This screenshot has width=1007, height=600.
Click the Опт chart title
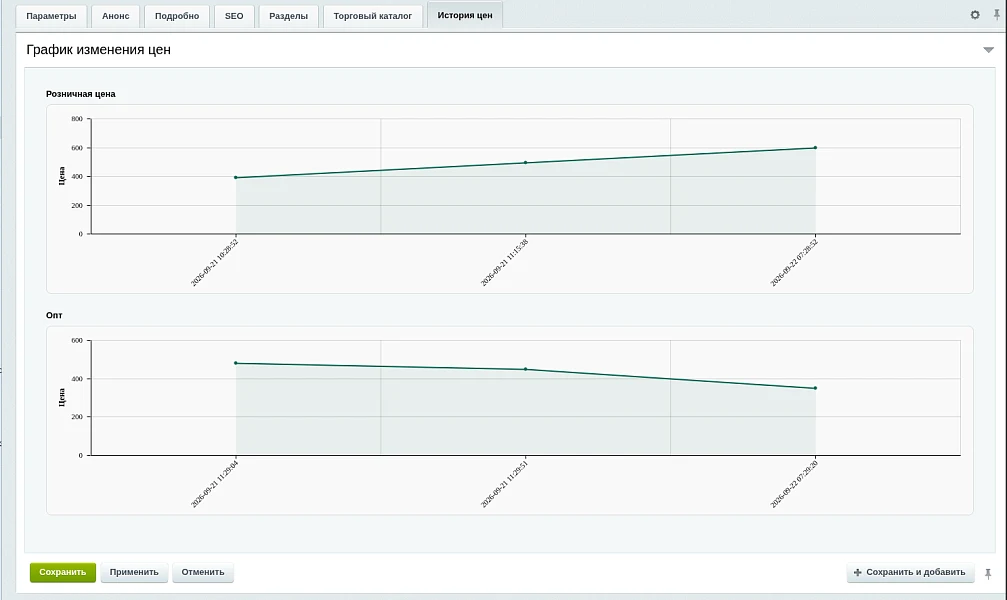point(55,315)
